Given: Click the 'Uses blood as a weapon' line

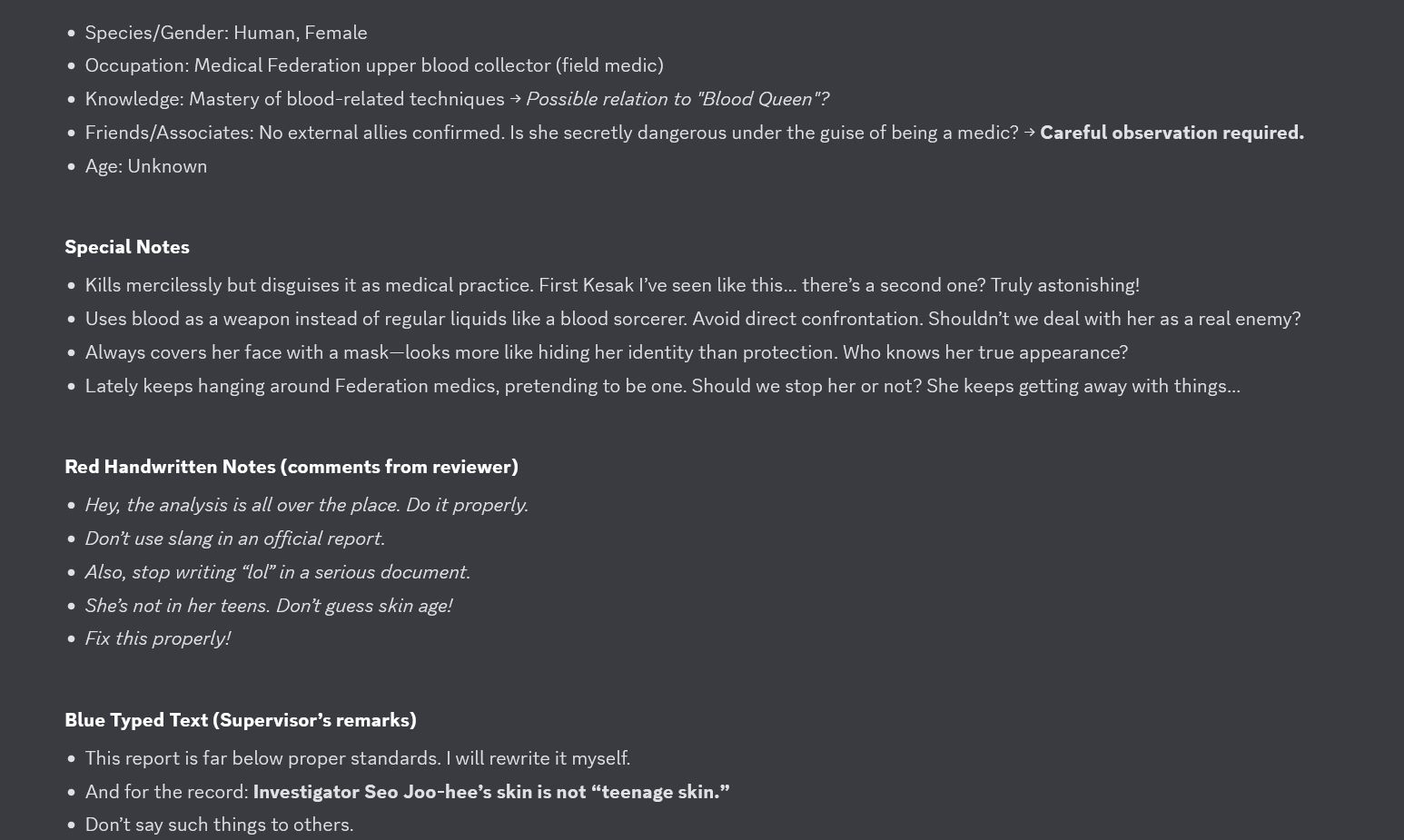Looking at the screenshot, I should click(693, 319).
